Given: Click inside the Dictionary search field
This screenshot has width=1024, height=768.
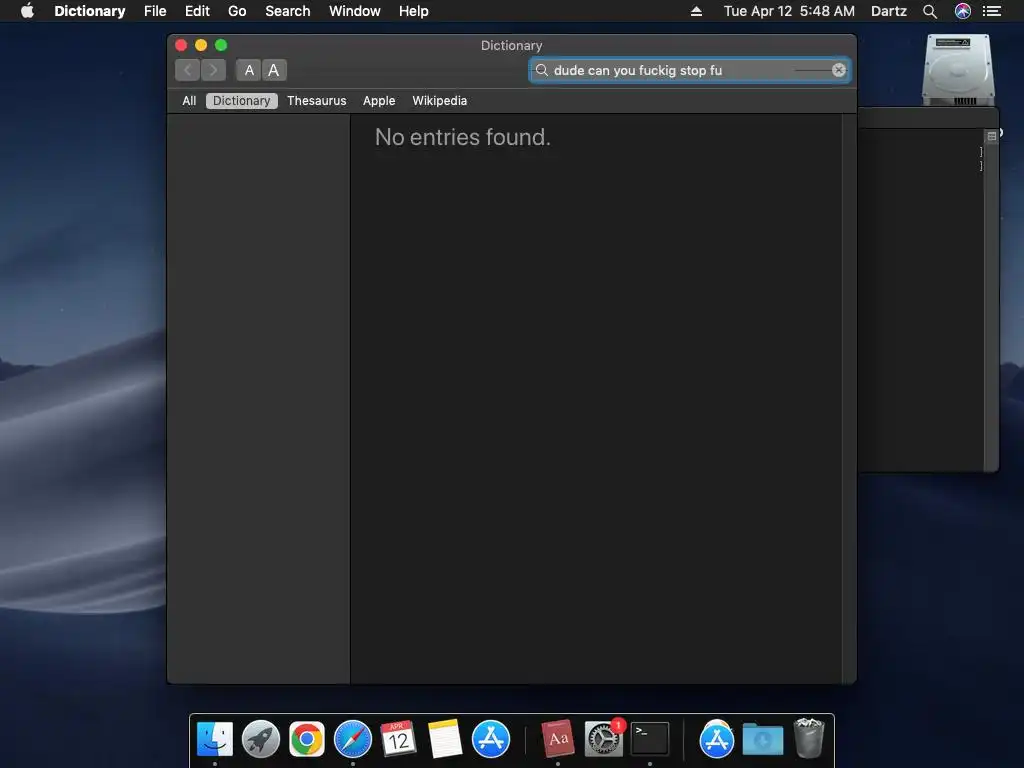Looking at the screenshot, I should coord(689,70).
